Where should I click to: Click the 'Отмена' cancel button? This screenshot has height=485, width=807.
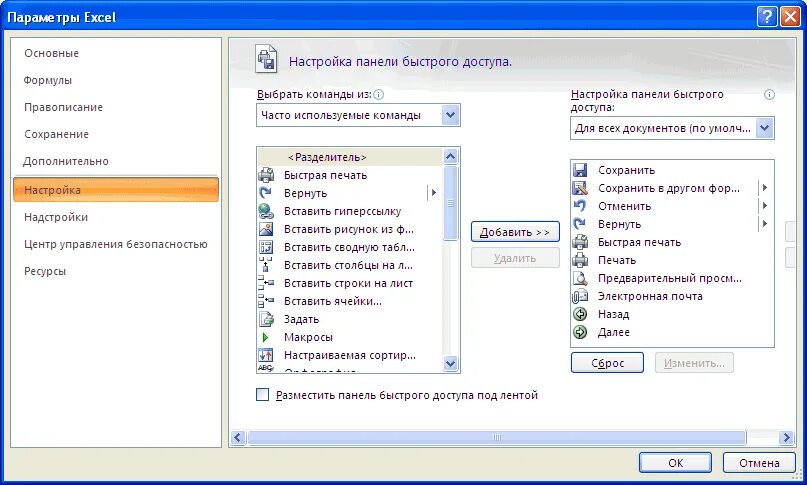tap(759, 463)
